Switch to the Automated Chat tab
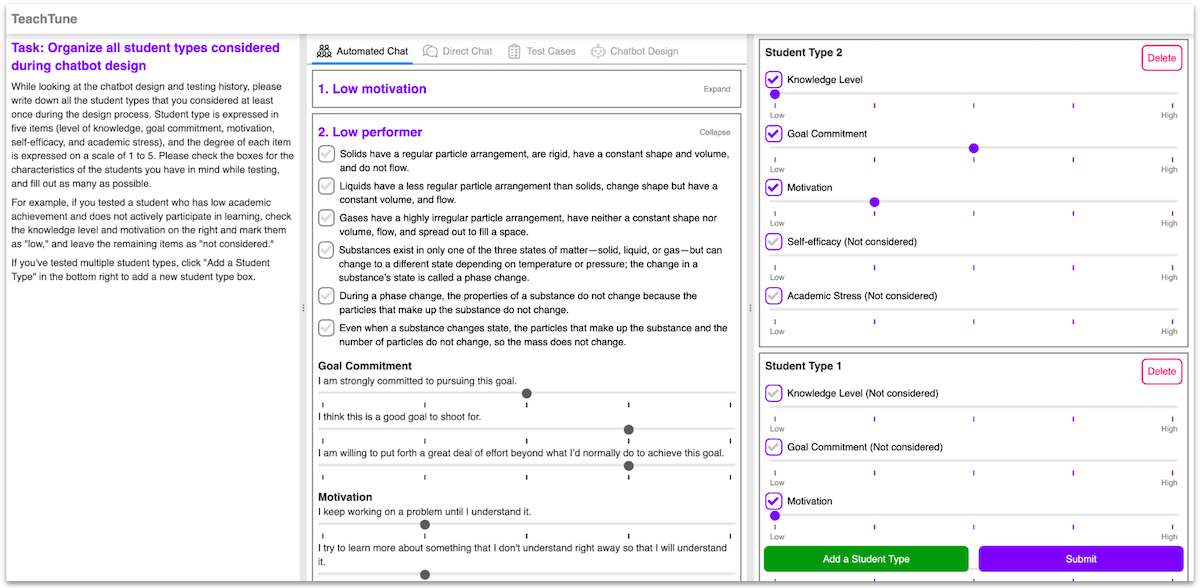Image resolution: width=1200 pixels, height=588 pixels. pos(362,51)
